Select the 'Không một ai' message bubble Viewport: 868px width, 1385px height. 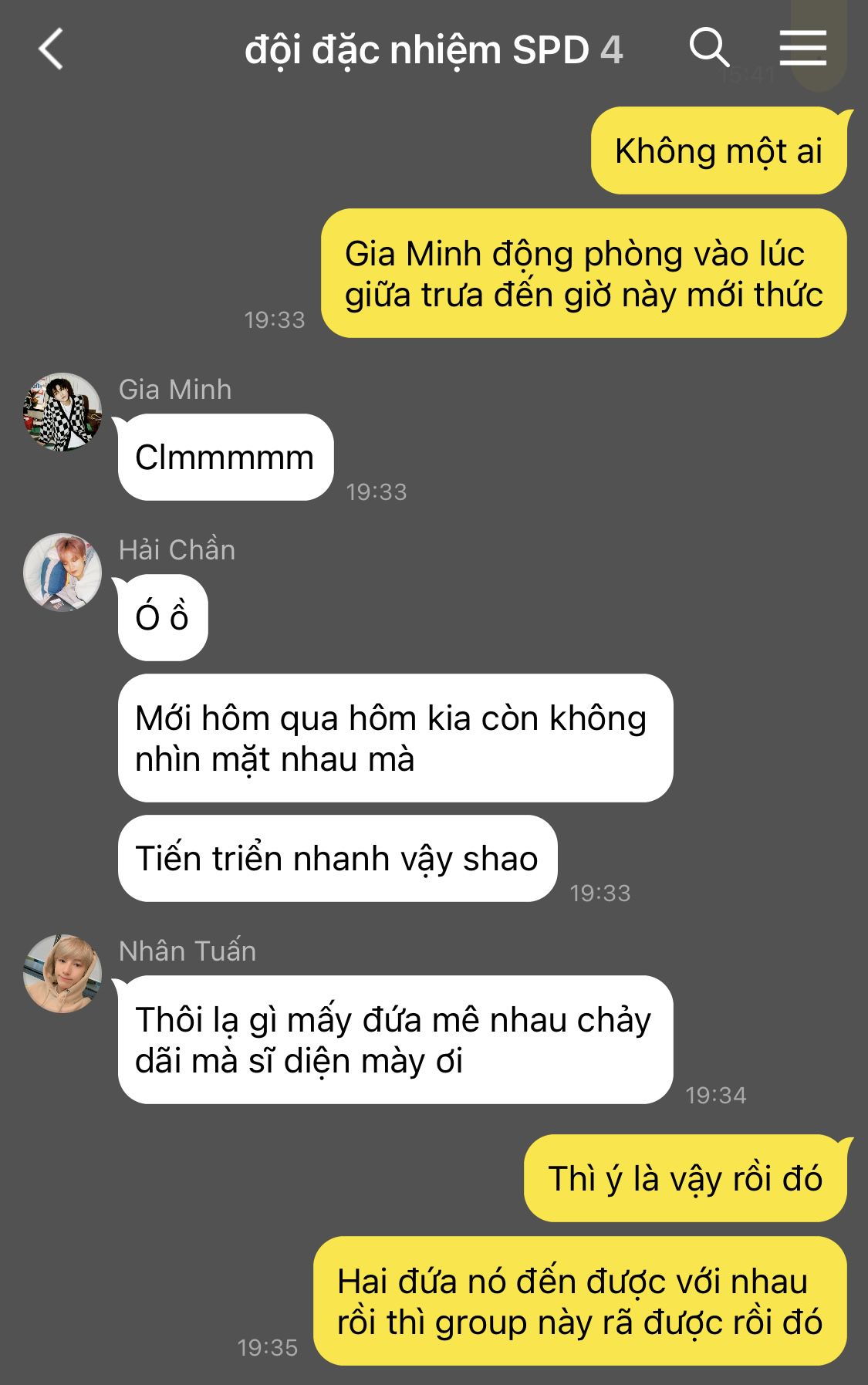click(x=719, y=150)
